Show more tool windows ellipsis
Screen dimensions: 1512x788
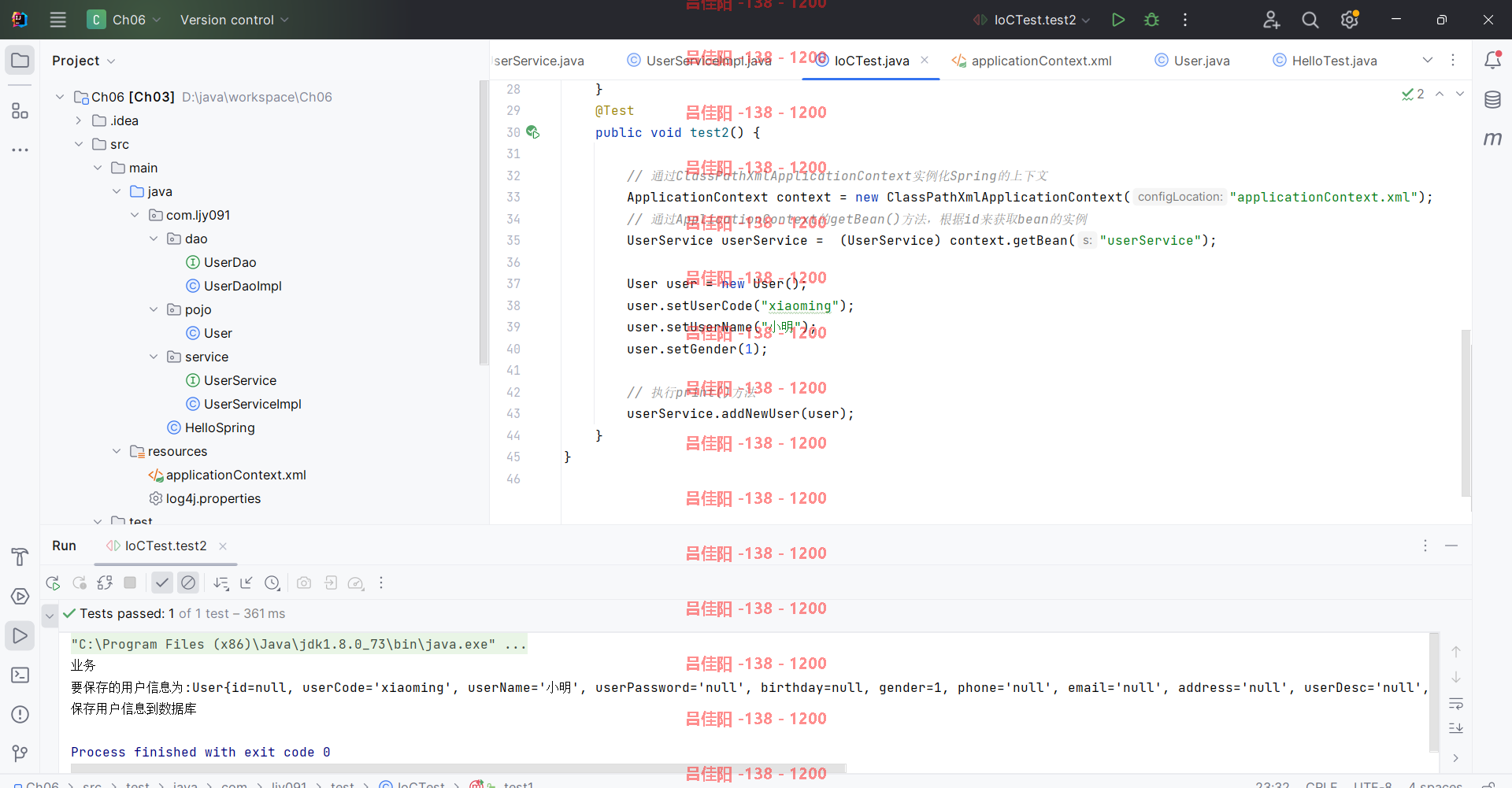pyautogui.click(x=20, y=150)
